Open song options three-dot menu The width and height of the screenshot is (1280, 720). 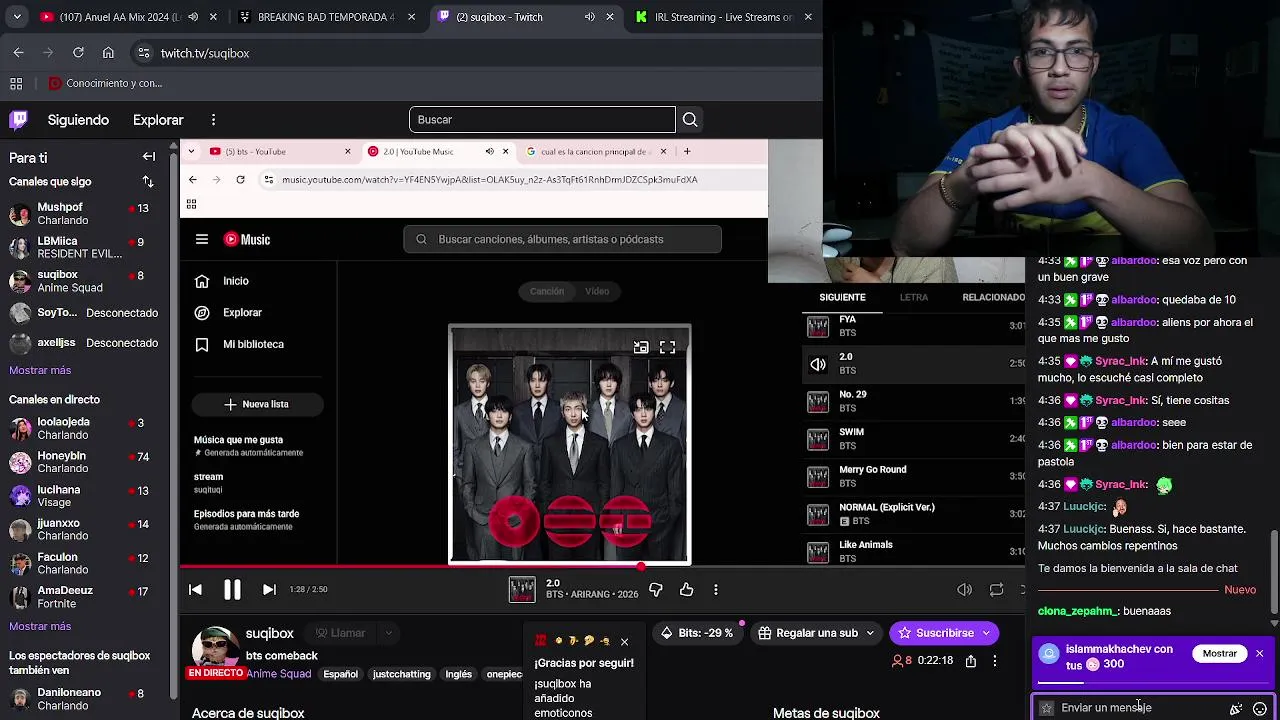pos(716,590)
